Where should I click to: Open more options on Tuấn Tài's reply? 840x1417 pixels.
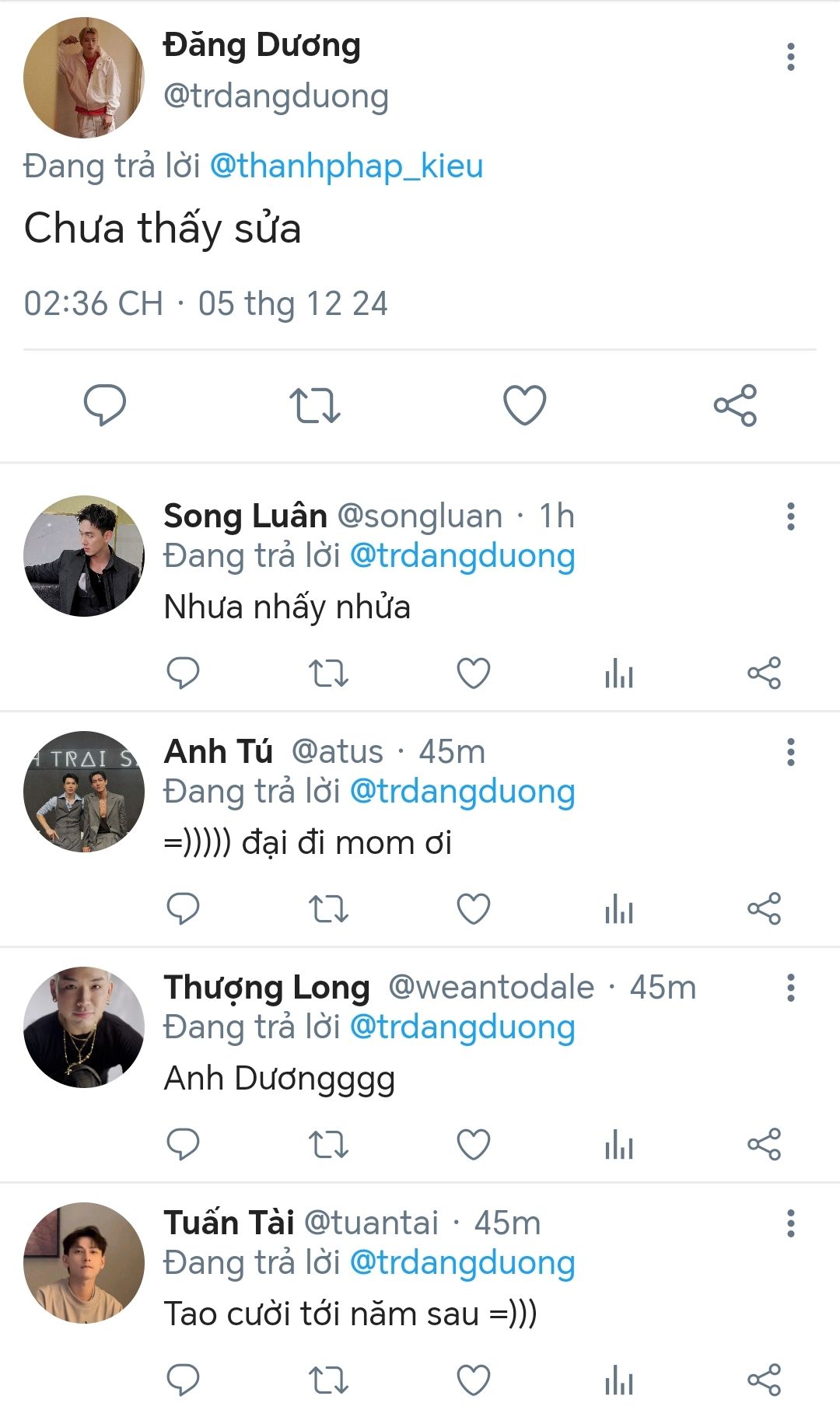point(790,1223)
